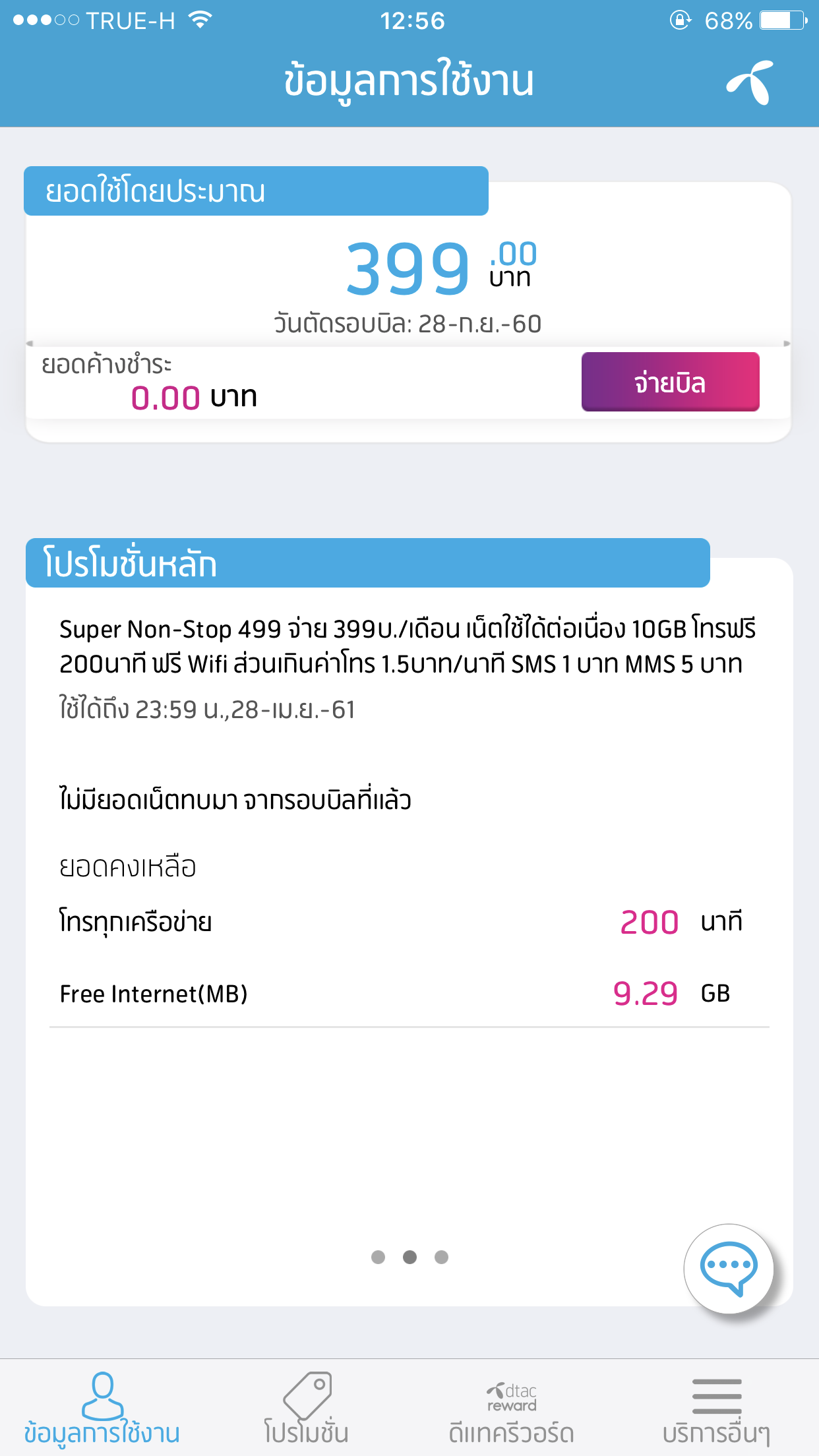Switch to the ดีแทครีวอร์ด tab label
Screen dimensions: 819x1456
click(x=512, y=1434)
